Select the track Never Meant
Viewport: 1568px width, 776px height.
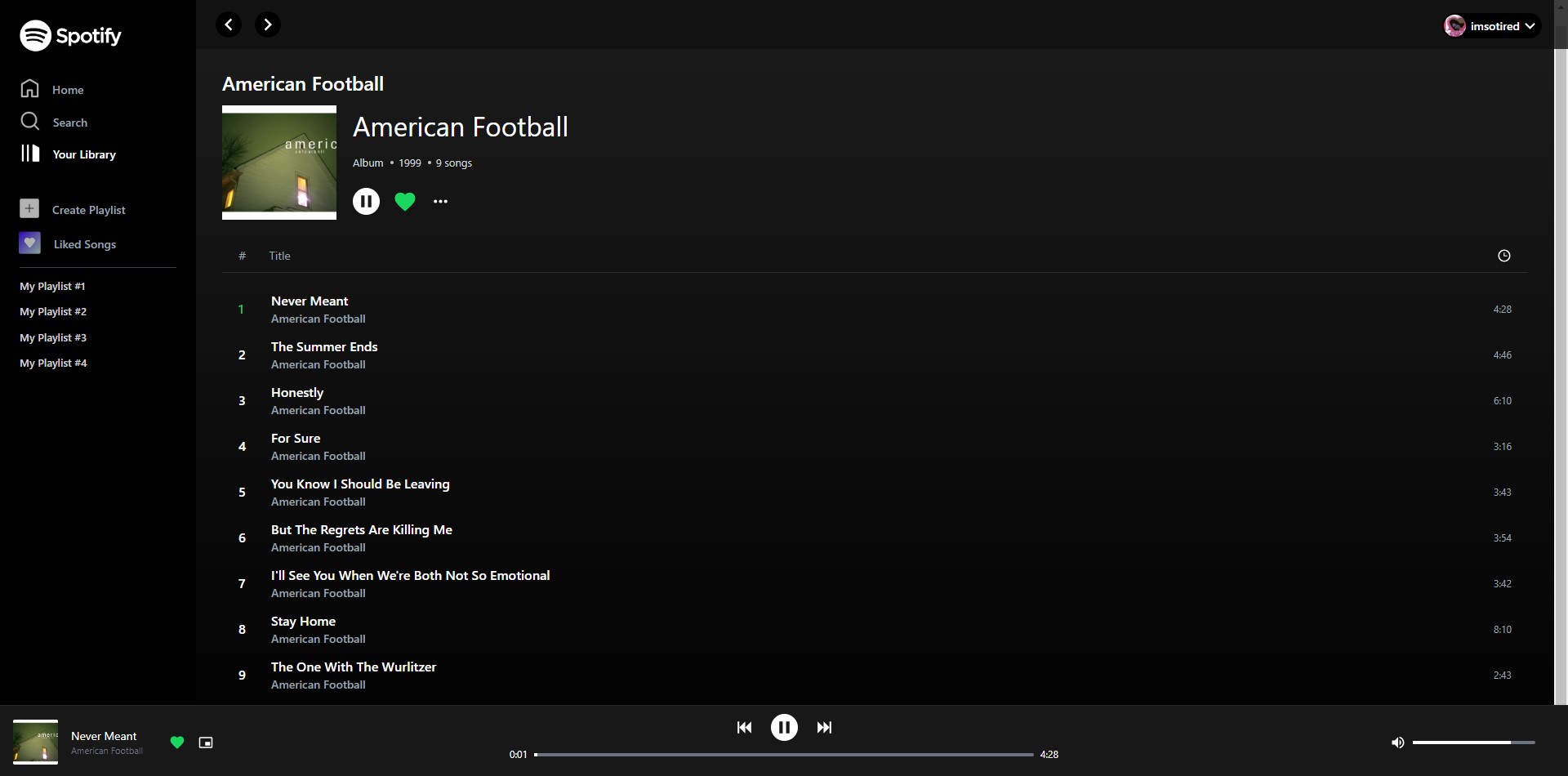pos(875,310)
